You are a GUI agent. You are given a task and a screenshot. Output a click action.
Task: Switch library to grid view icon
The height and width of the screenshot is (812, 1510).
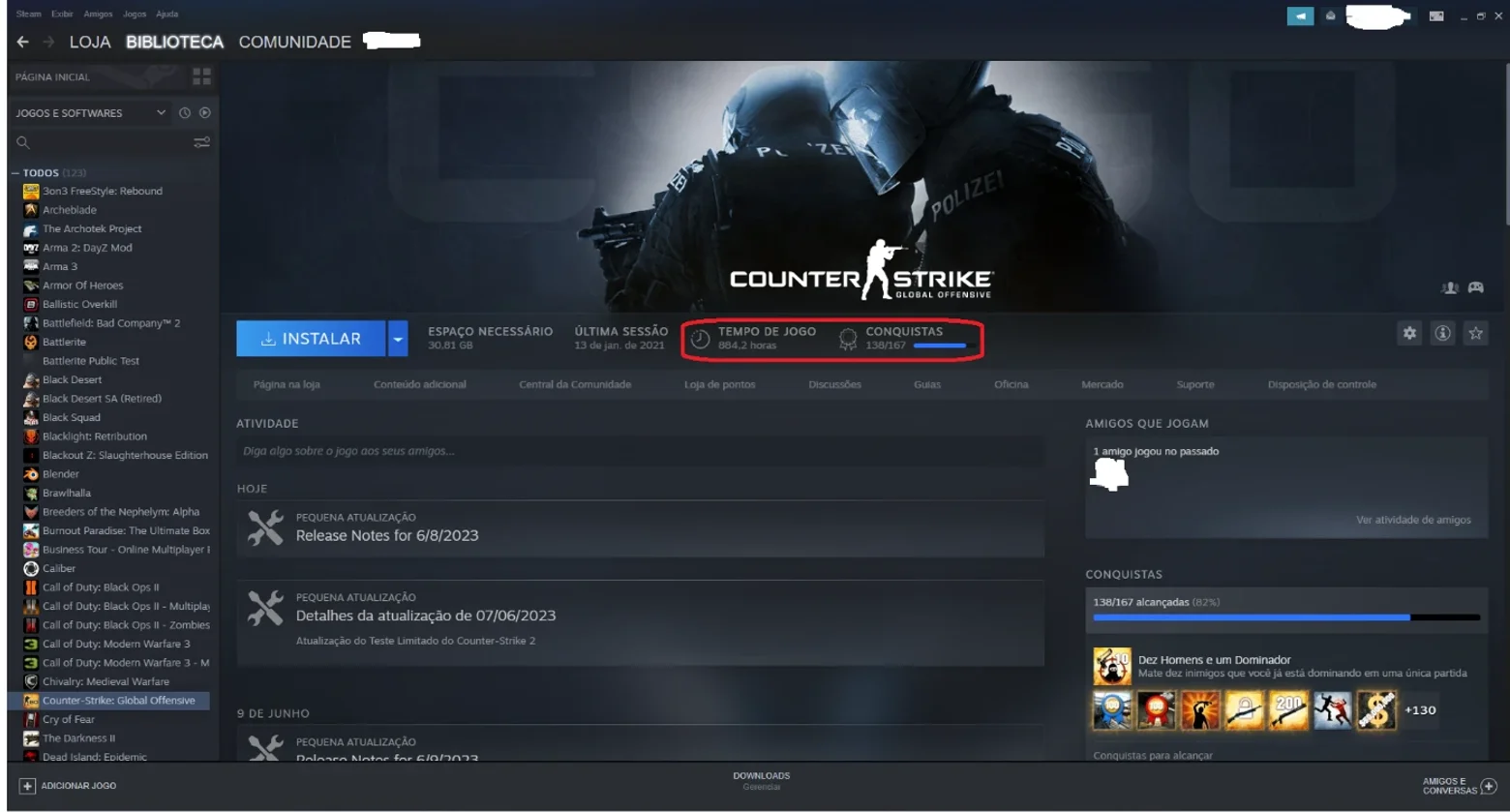[201, 76]
